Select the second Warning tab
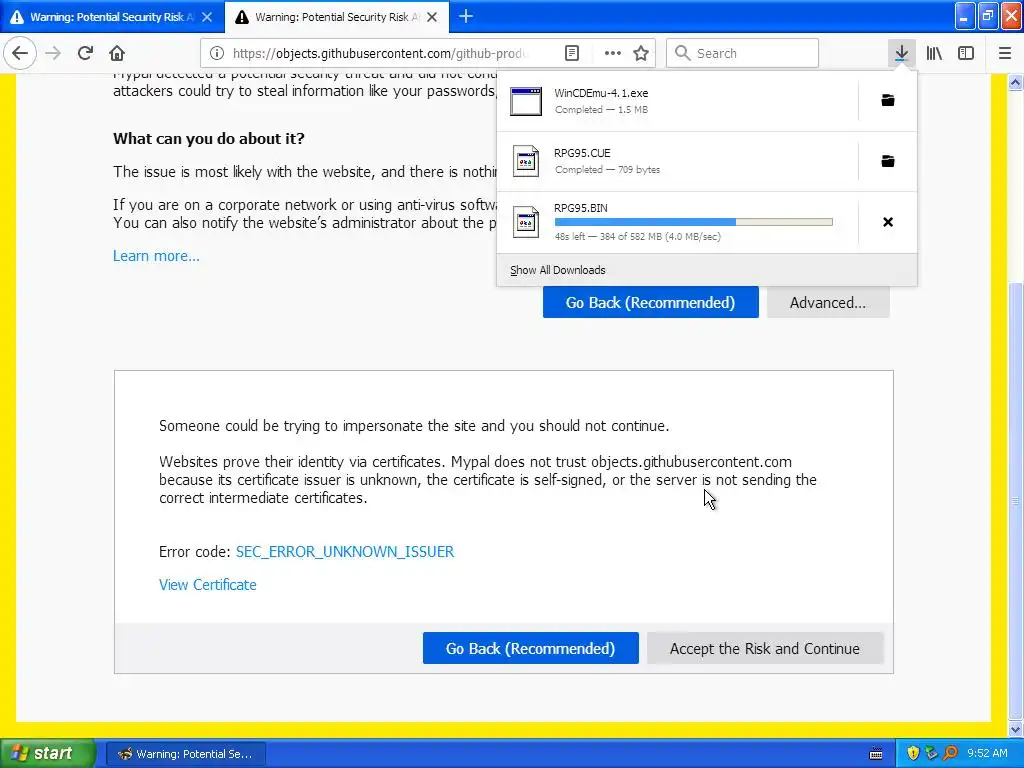The image size is (1024, 768). [337, 17]
